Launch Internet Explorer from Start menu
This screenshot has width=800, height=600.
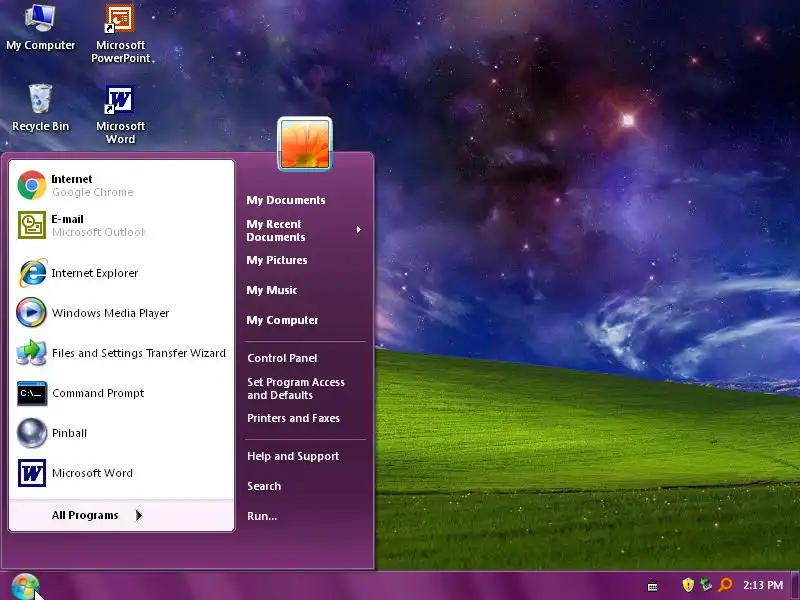click(121, 273)
